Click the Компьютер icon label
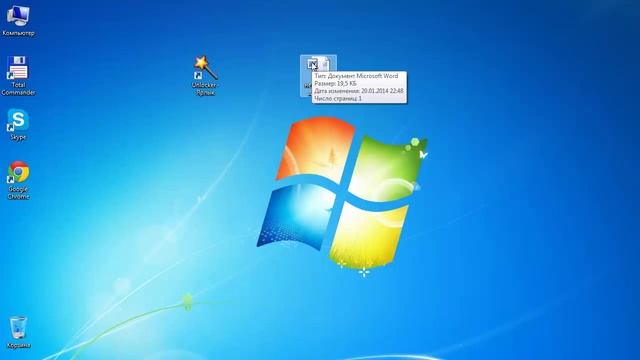 click(x=18, y=33)
